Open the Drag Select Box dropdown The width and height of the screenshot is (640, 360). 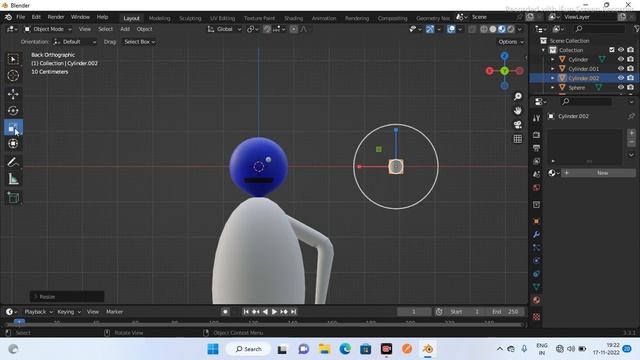[x=139, y=42]
